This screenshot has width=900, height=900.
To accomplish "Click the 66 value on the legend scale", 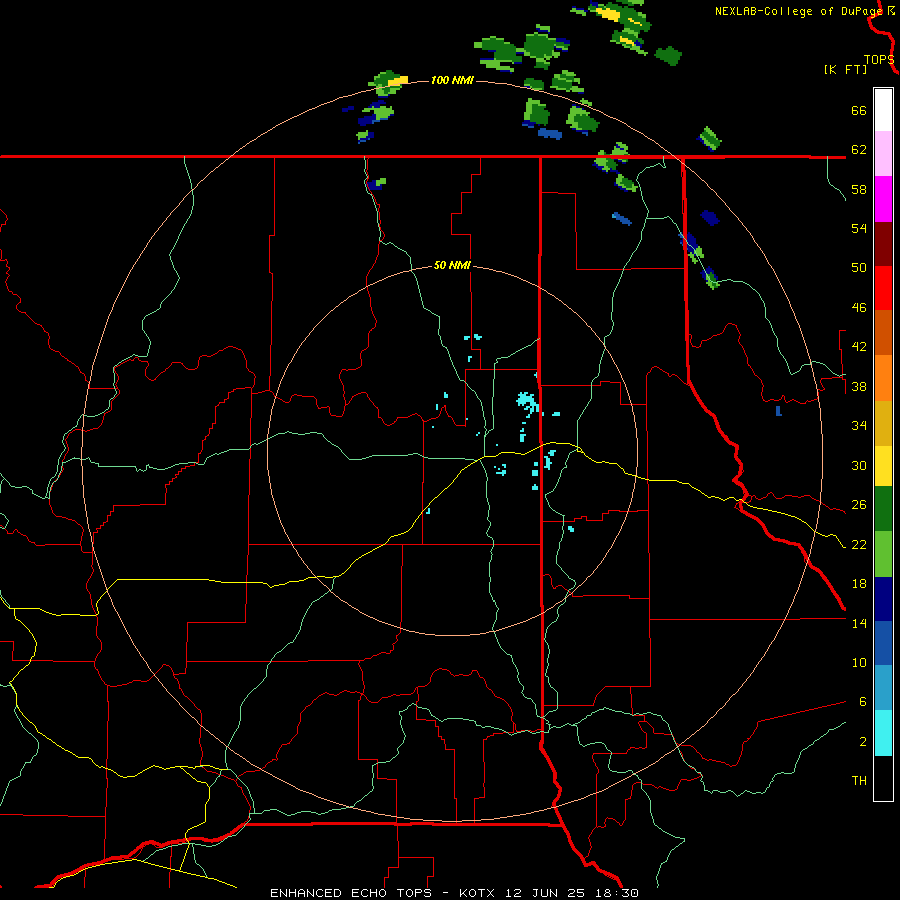I will [859, 110].
